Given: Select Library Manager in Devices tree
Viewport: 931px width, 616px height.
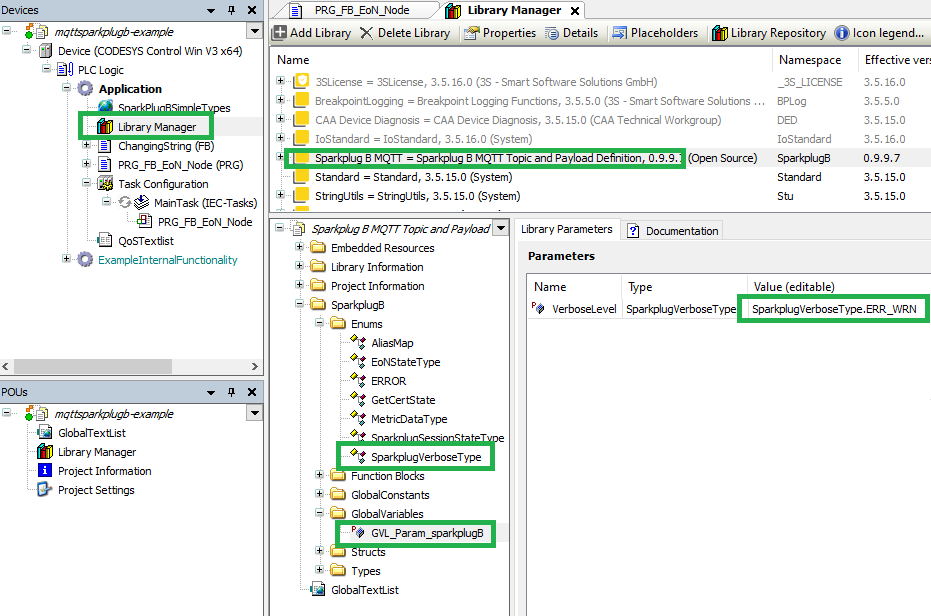Looking at the screenshot, I should 155,127.
